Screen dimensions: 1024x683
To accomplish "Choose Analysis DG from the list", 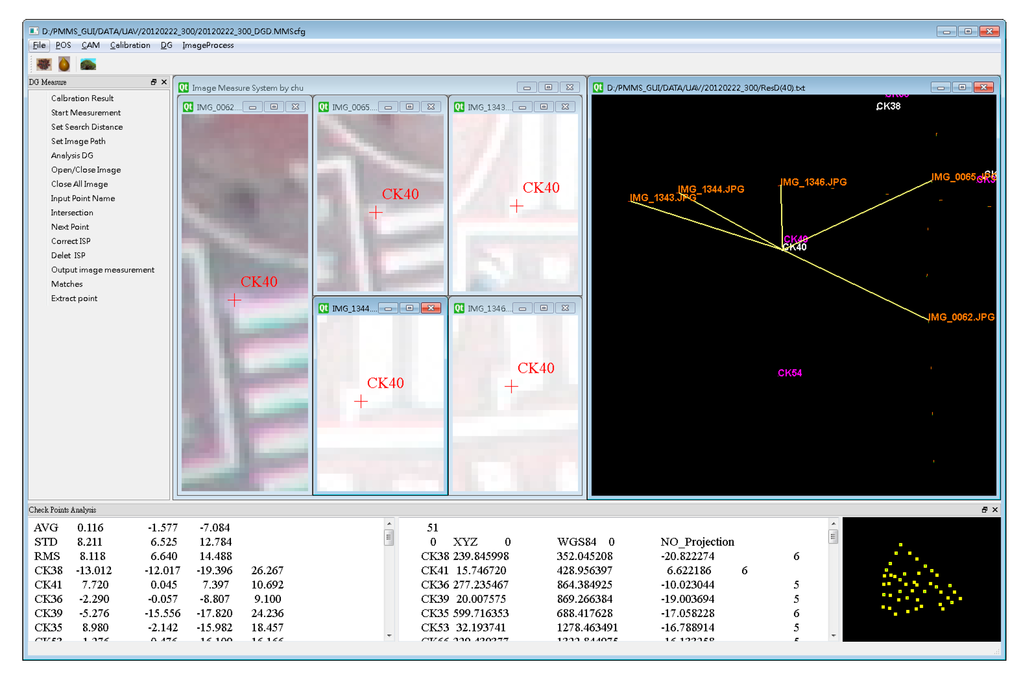I will pos(72,156).
